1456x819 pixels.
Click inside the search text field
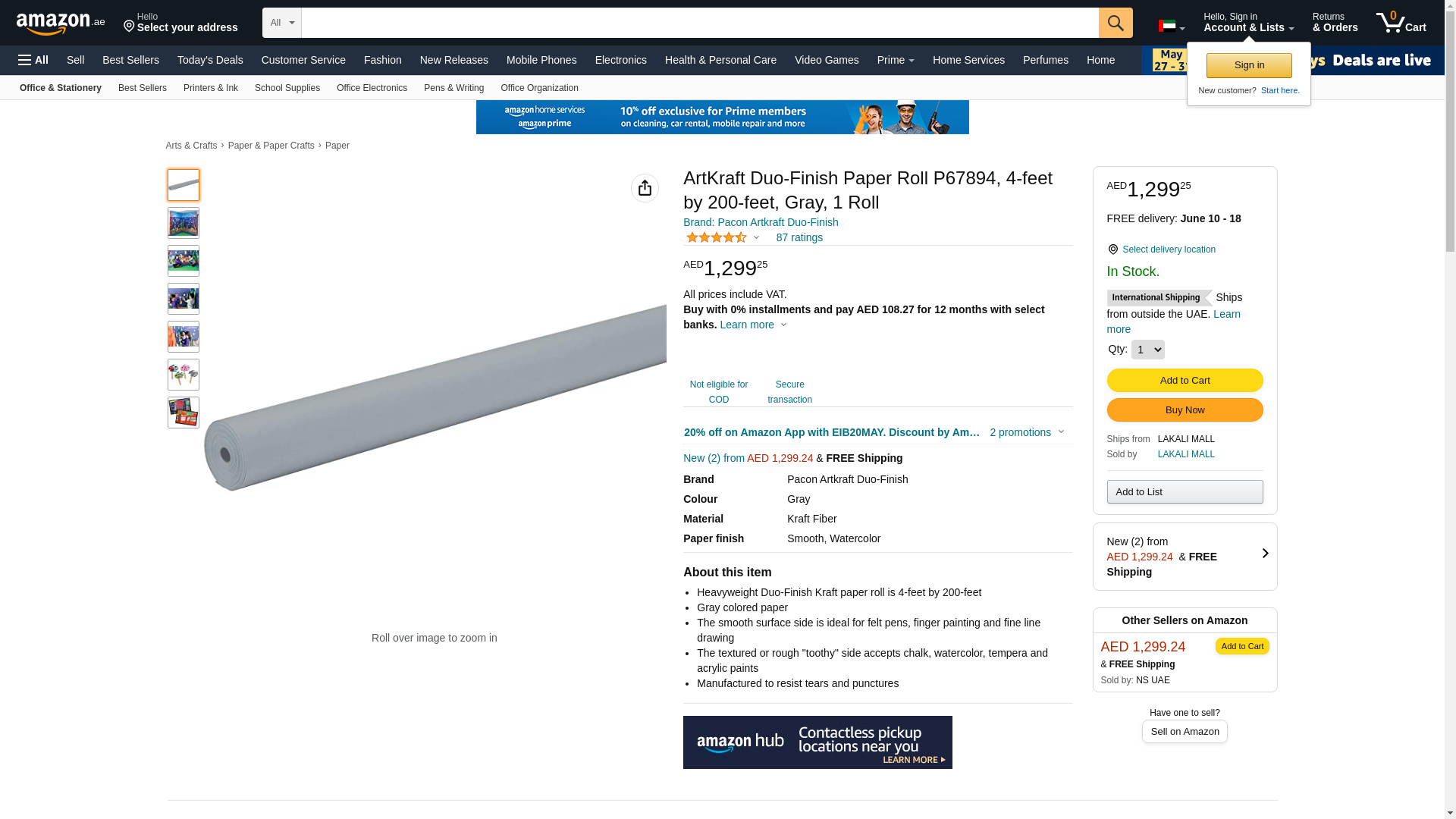point(698,23)
